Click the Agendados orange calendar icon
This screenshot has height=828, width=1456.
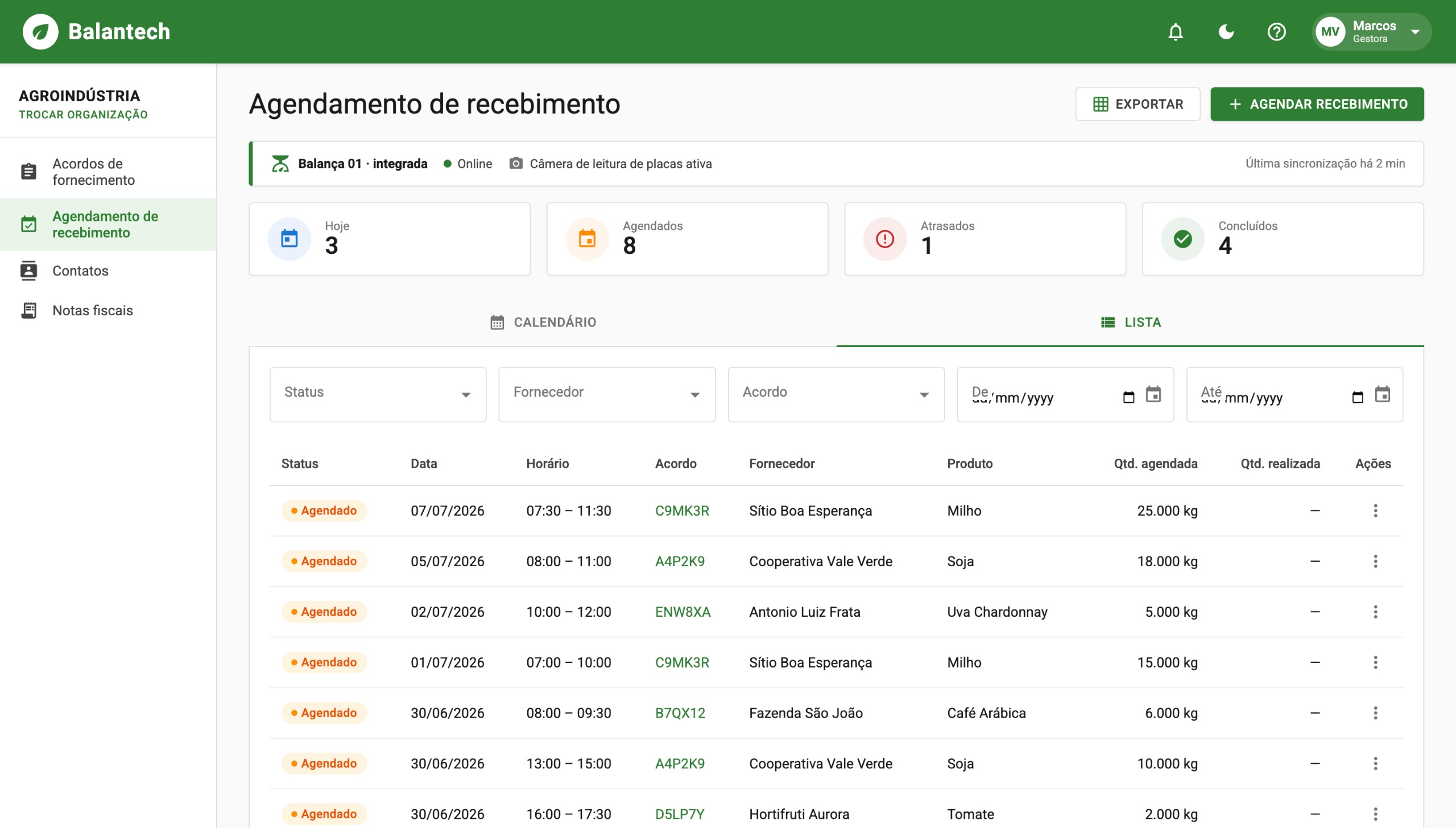click(x=587, y=239)
